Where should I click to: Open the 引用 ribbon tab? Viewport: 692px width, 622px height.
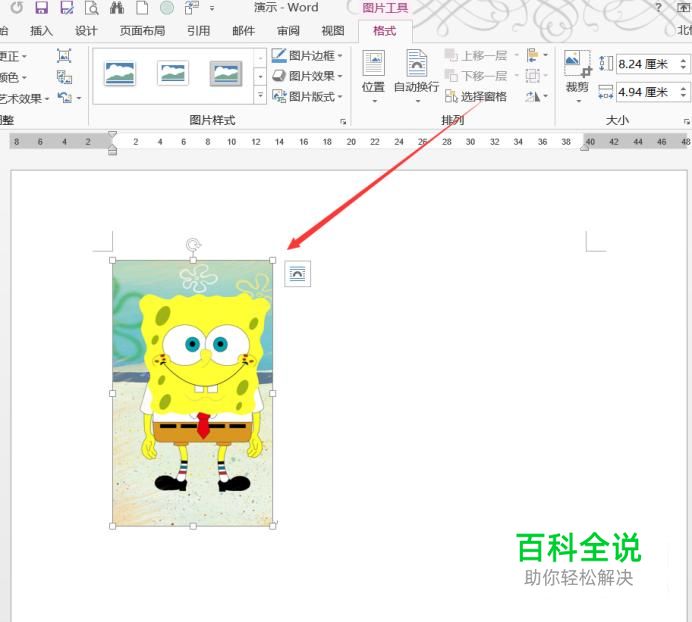click(x=198, y=31)
